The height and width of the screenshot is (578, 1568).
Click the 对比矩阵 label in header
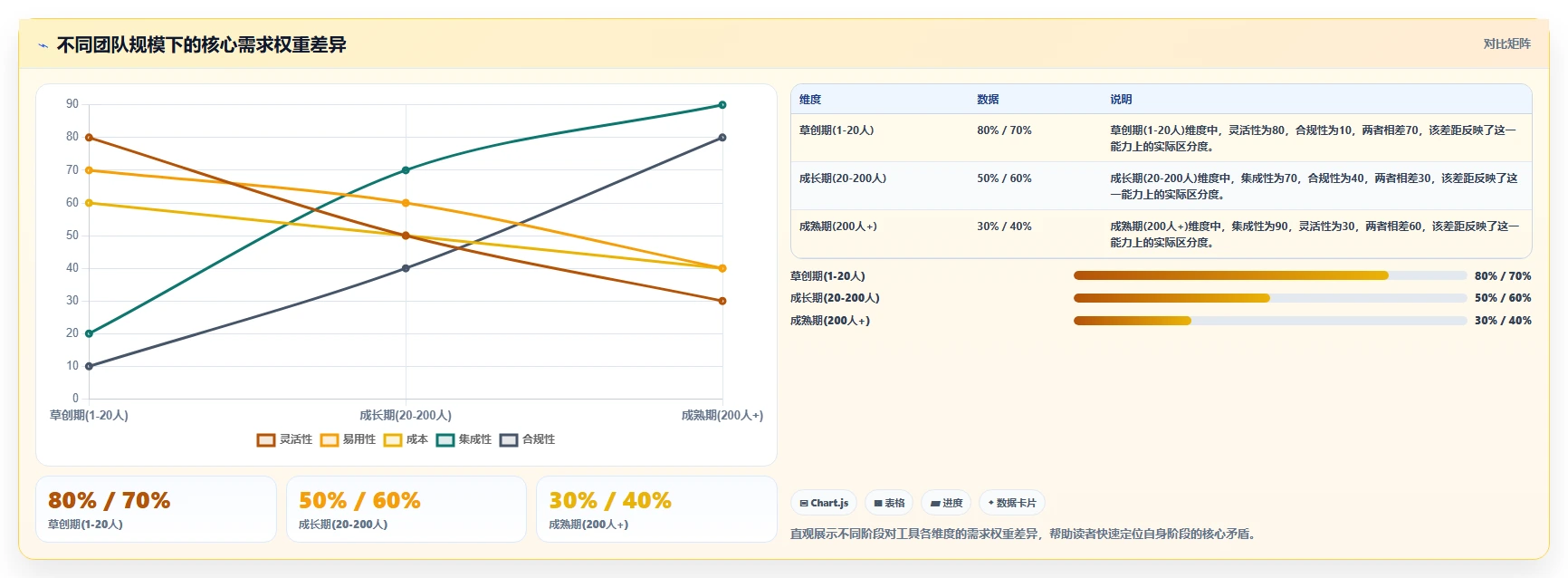pyautogui.click(x=1506, y=43)
